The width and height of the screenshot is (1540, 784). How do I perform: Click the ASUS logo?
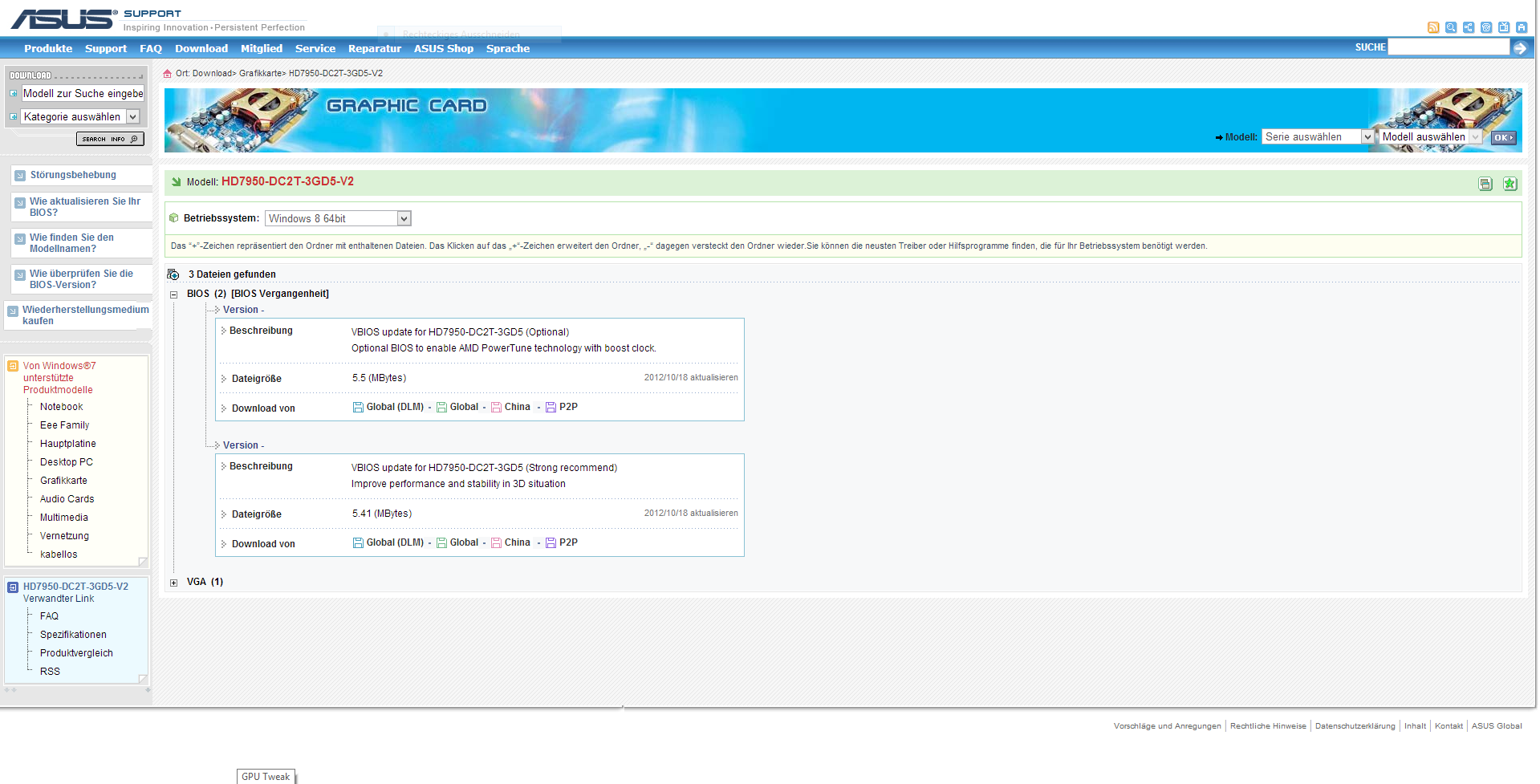click(63, 18)
